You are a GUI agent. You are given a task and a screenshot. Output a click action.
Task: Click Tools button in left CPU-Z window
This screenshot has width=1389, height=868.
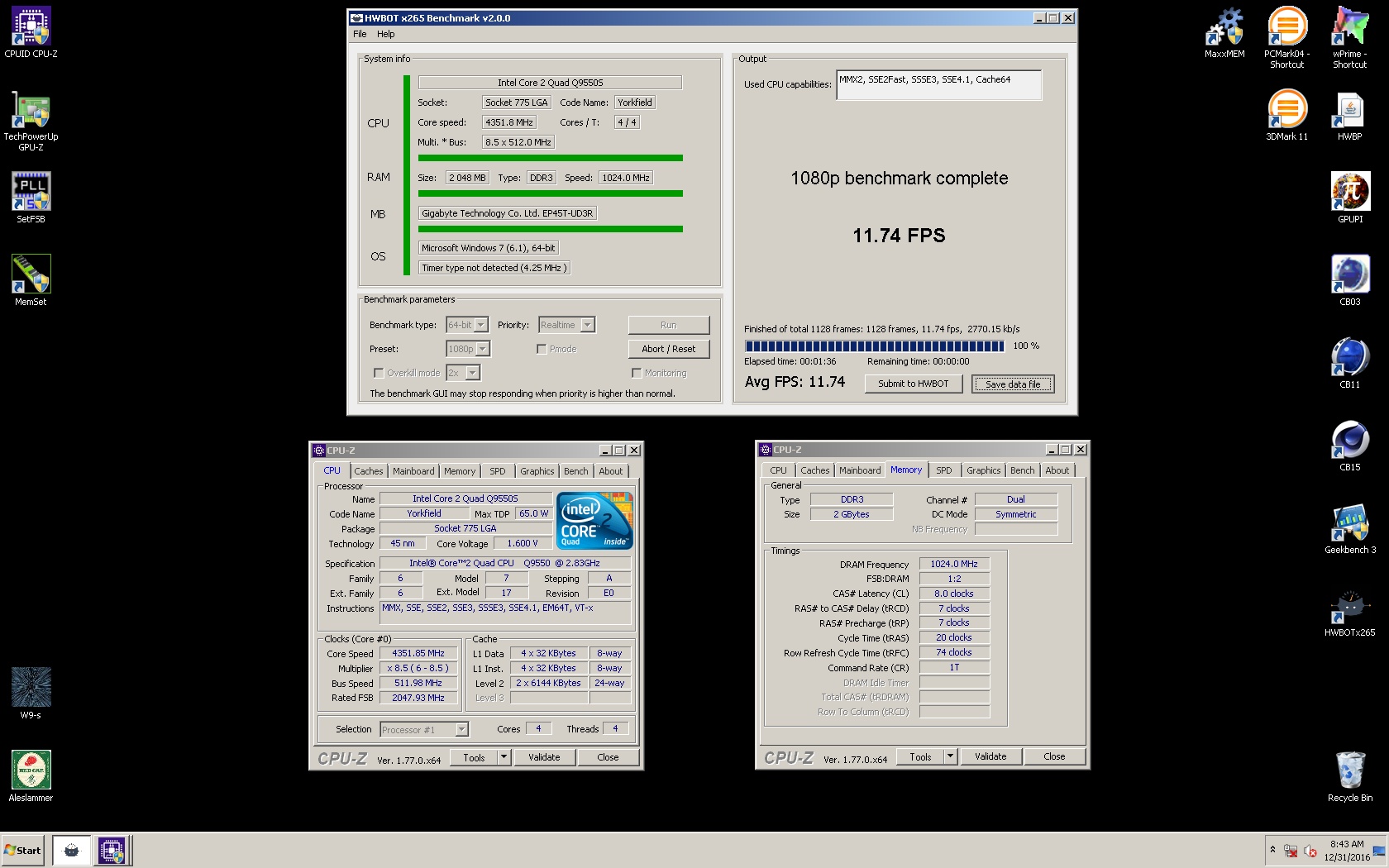tap(474, 757)
